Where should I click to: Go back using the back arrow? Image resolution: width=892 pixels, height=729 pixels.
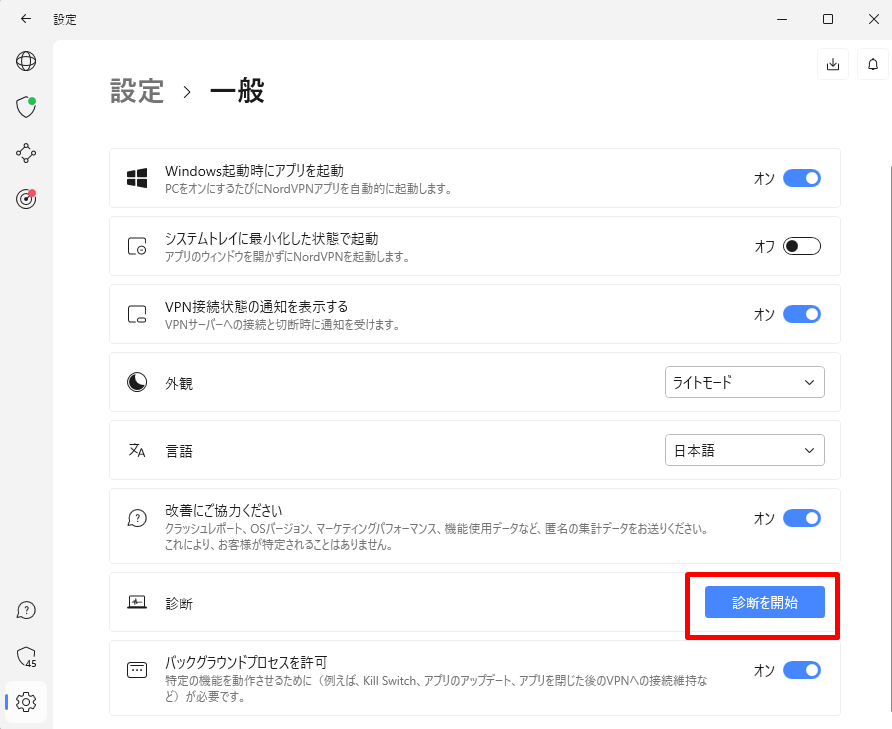point(26,19)
